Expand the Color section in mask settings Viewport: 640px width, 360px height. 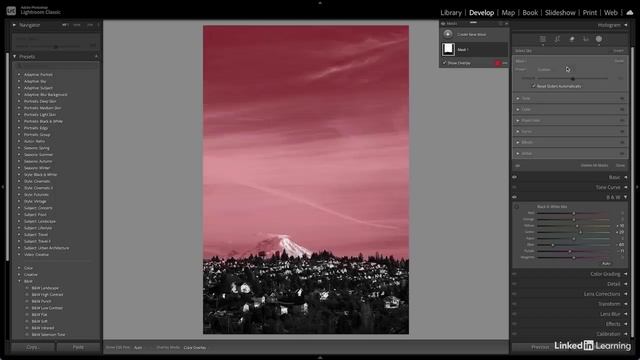[x=518, y=109]
